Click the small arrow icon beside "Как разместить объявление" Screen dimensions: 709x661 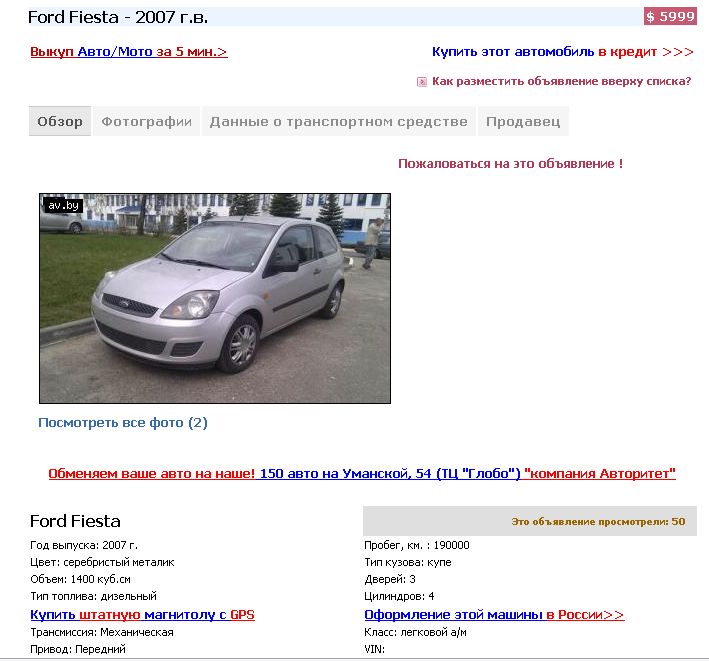(421, 82)
